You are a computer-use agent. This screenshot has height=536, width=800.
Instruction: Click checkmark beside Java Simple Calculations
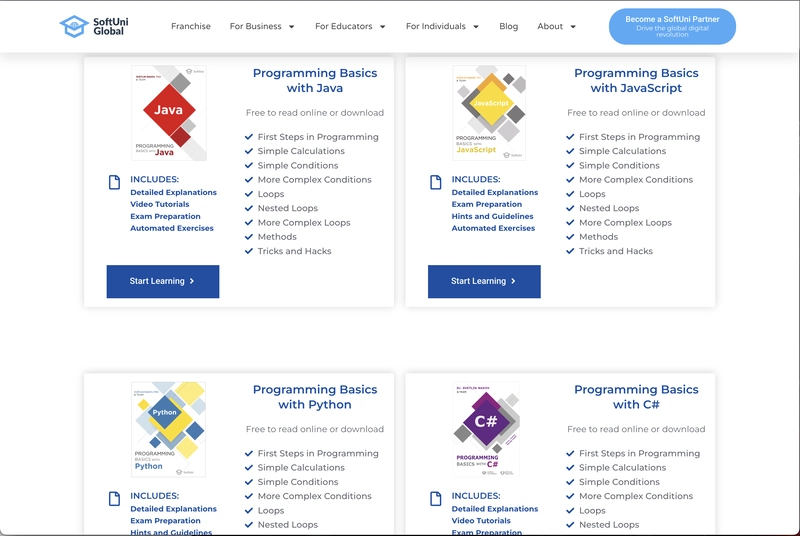[x=249, y=151]
